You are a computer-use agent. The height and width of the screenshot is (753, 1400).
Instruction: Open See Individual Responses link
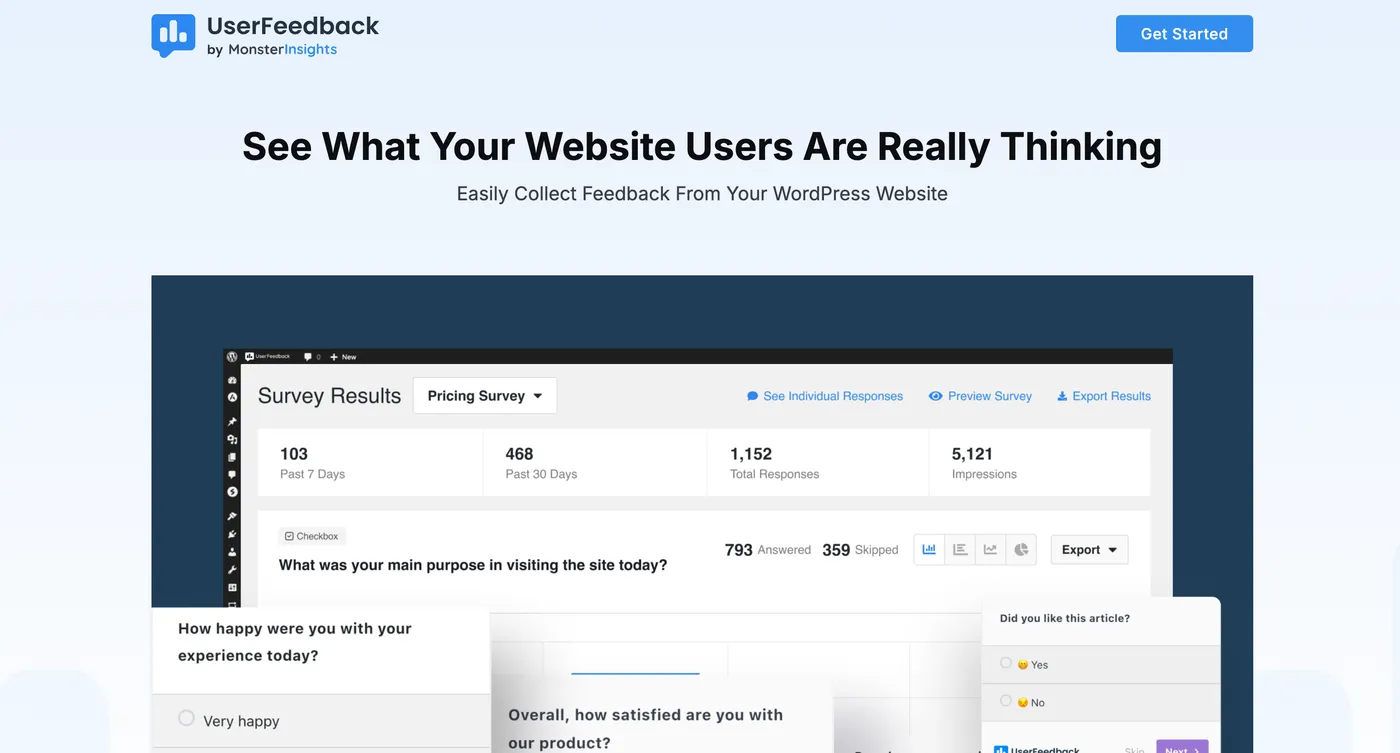click(x=824, y=395)
